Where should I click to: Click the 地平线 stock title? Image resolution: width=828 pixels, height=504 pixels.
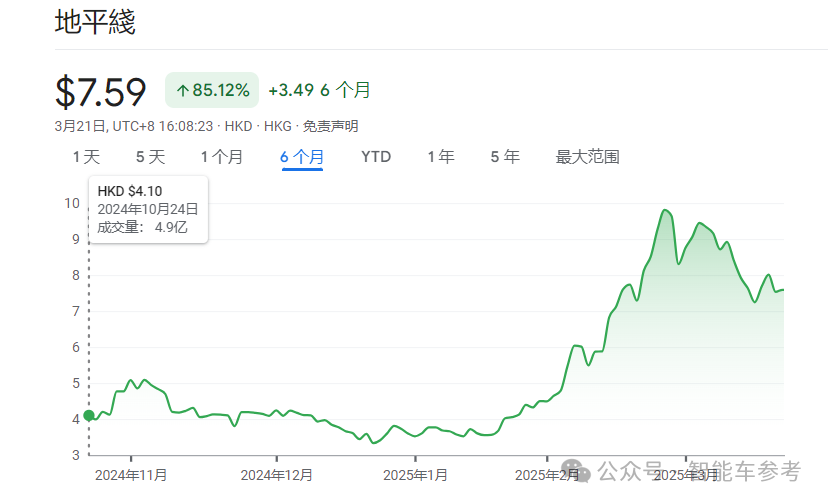95,22
